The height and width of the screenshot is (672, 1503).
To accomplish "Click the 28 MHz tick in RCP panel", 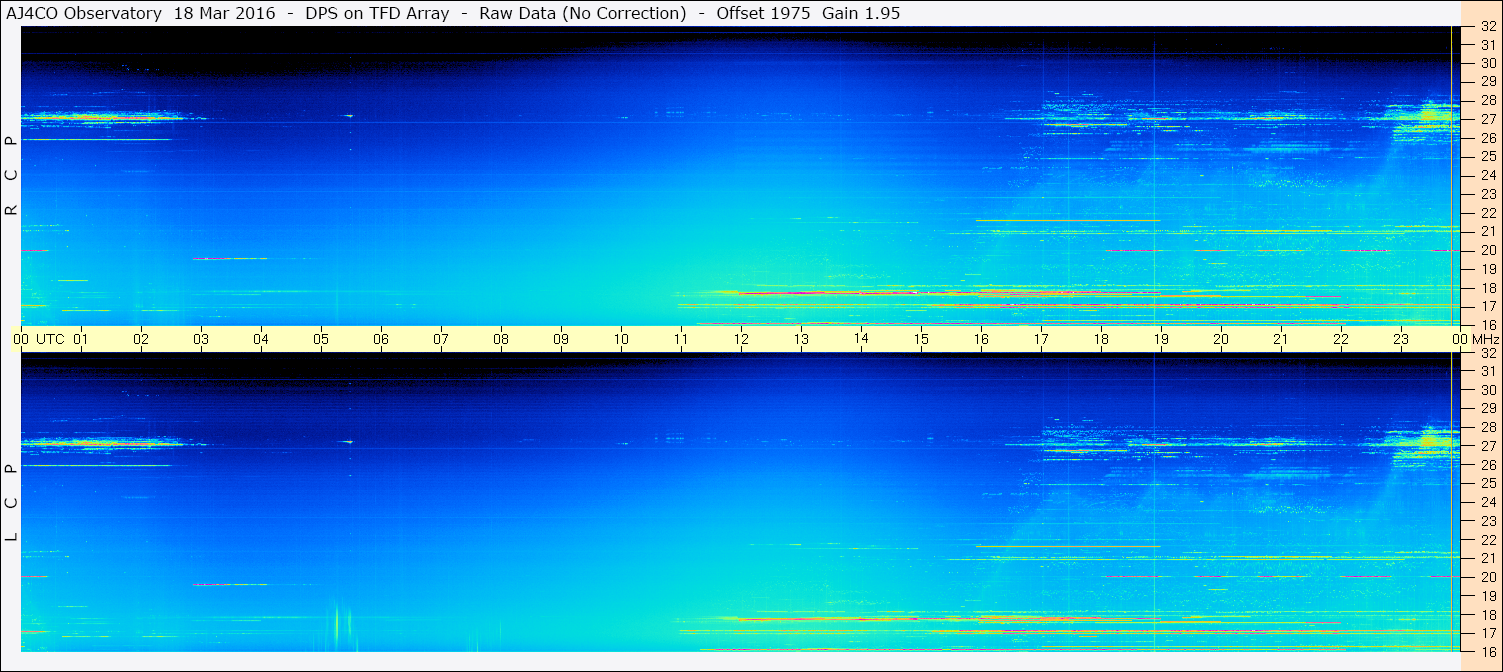I will [x=1488, y=100].
